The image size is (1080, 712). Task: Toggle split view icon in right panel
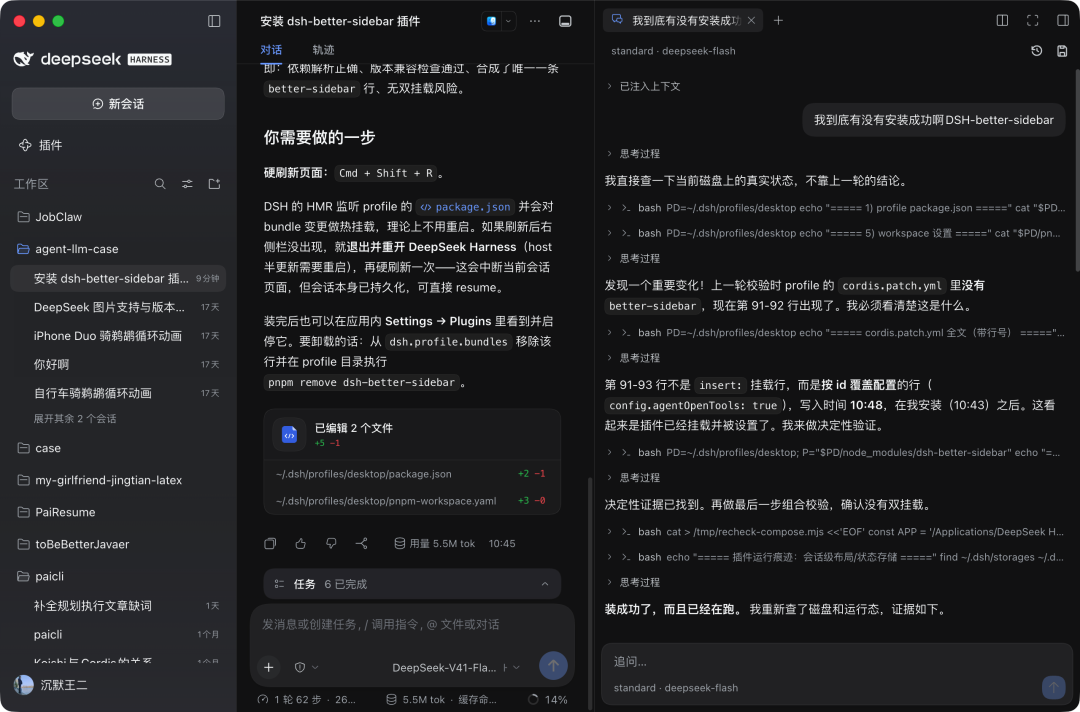coord(1002,21)
